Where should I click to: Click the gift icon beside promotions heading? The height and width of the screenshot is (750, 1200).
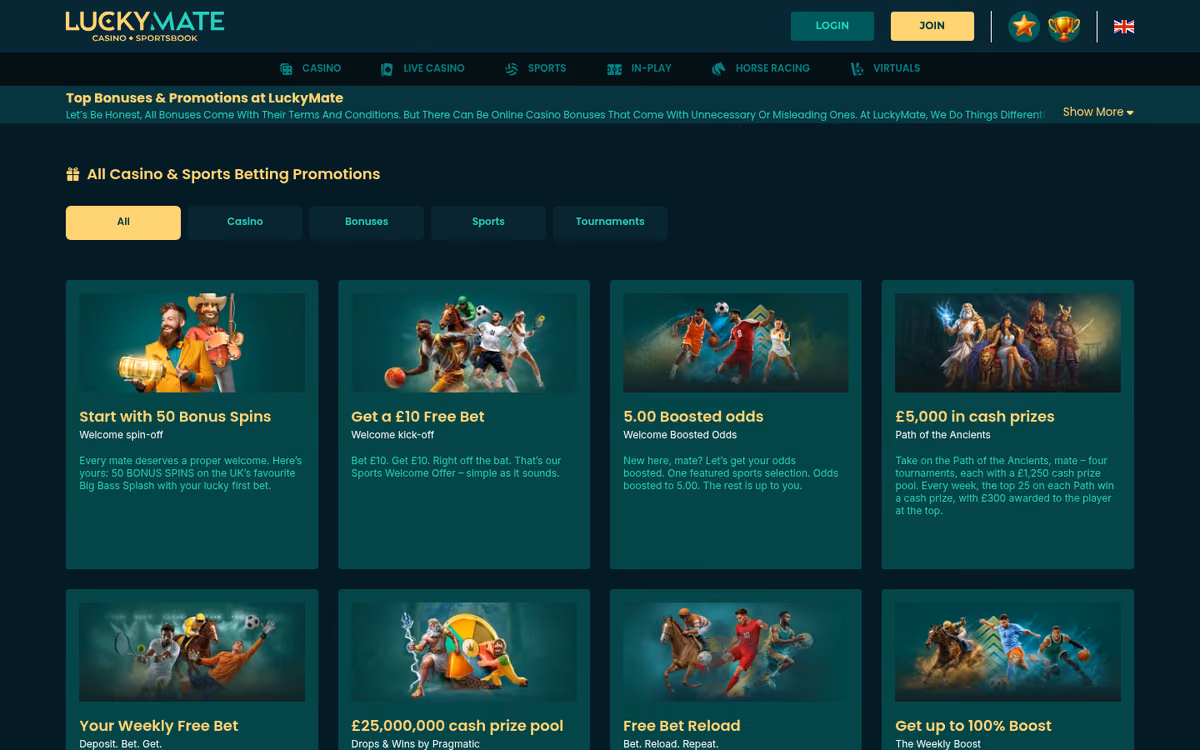pyautogui.click(x=73, y=174)
